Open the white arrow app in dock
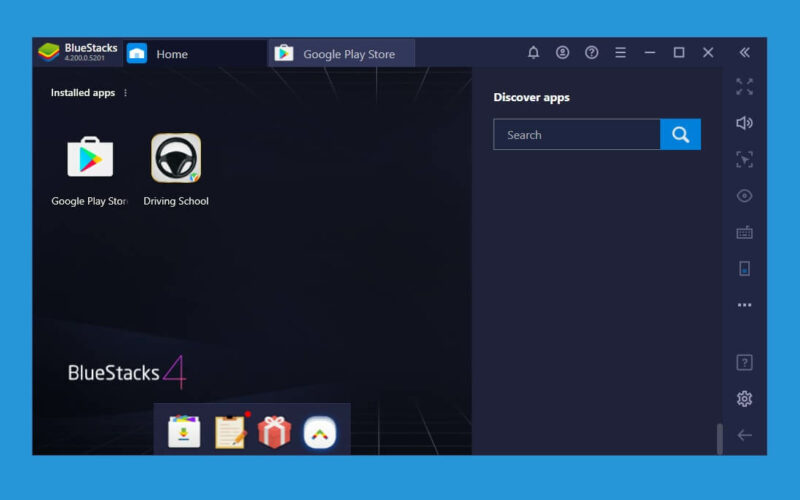 (320, 433)
